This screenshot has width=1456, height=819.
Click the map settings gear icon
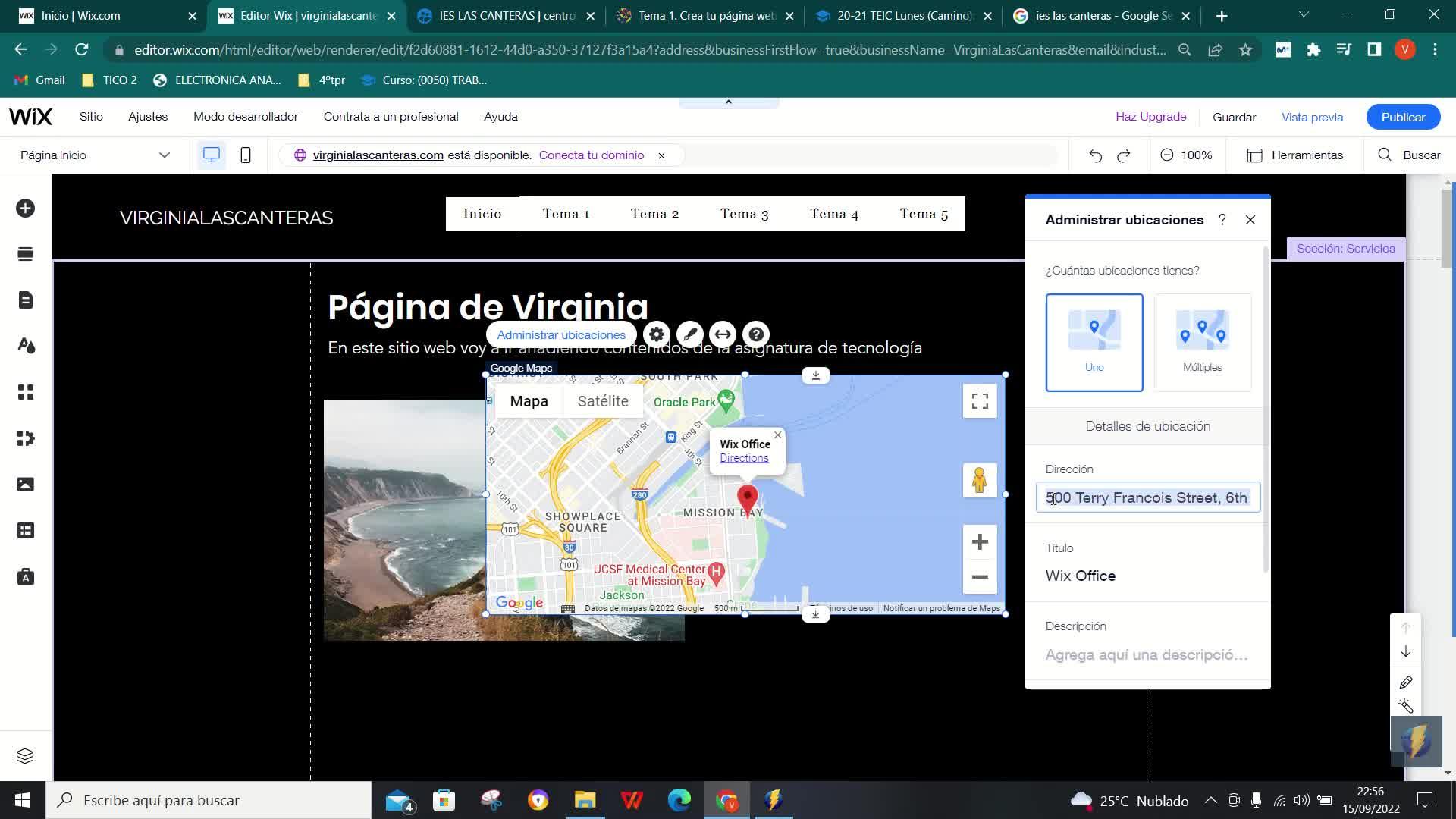(657, 334)
